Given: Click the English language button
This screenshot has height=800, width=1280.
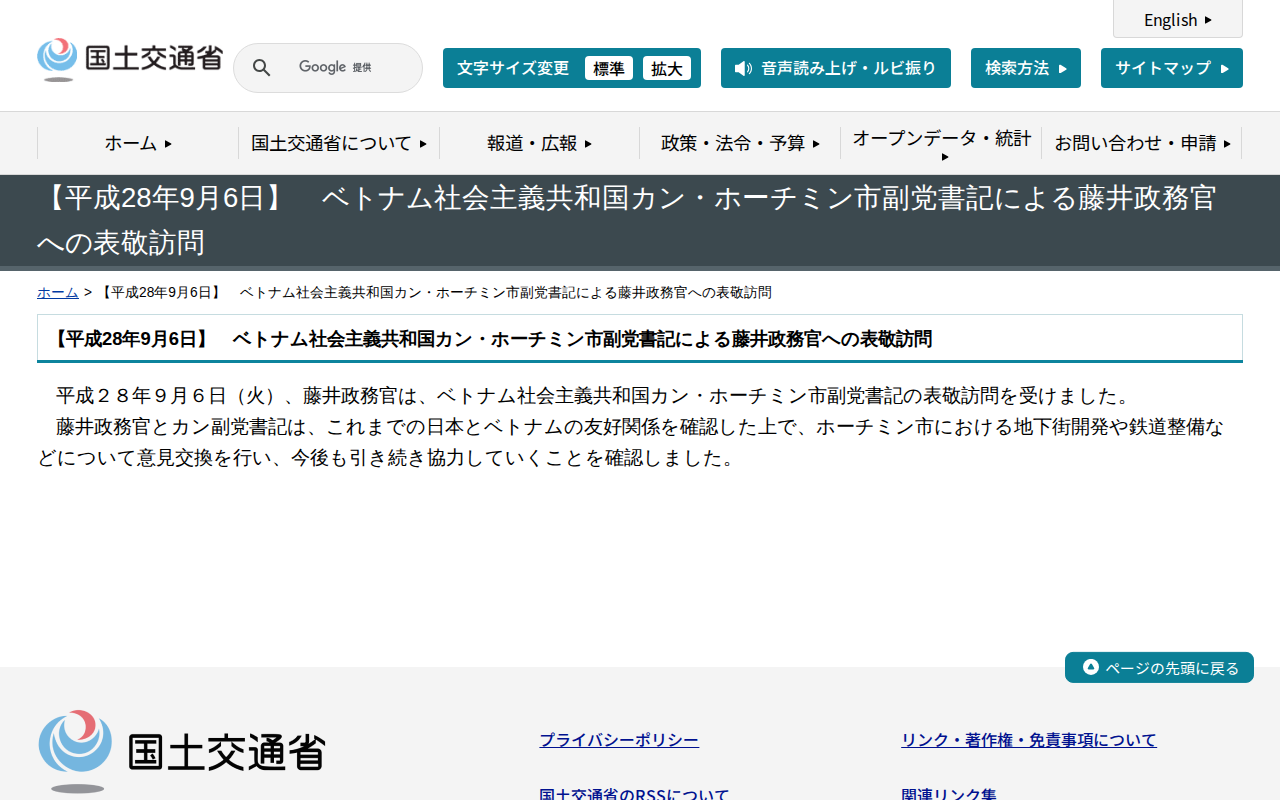Looking at the screenshot, I should 1177,19.
